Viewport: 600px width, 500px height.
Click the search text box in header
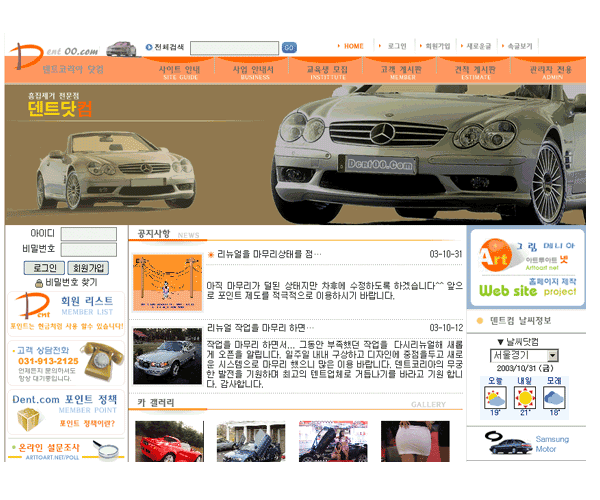(234, 47)
